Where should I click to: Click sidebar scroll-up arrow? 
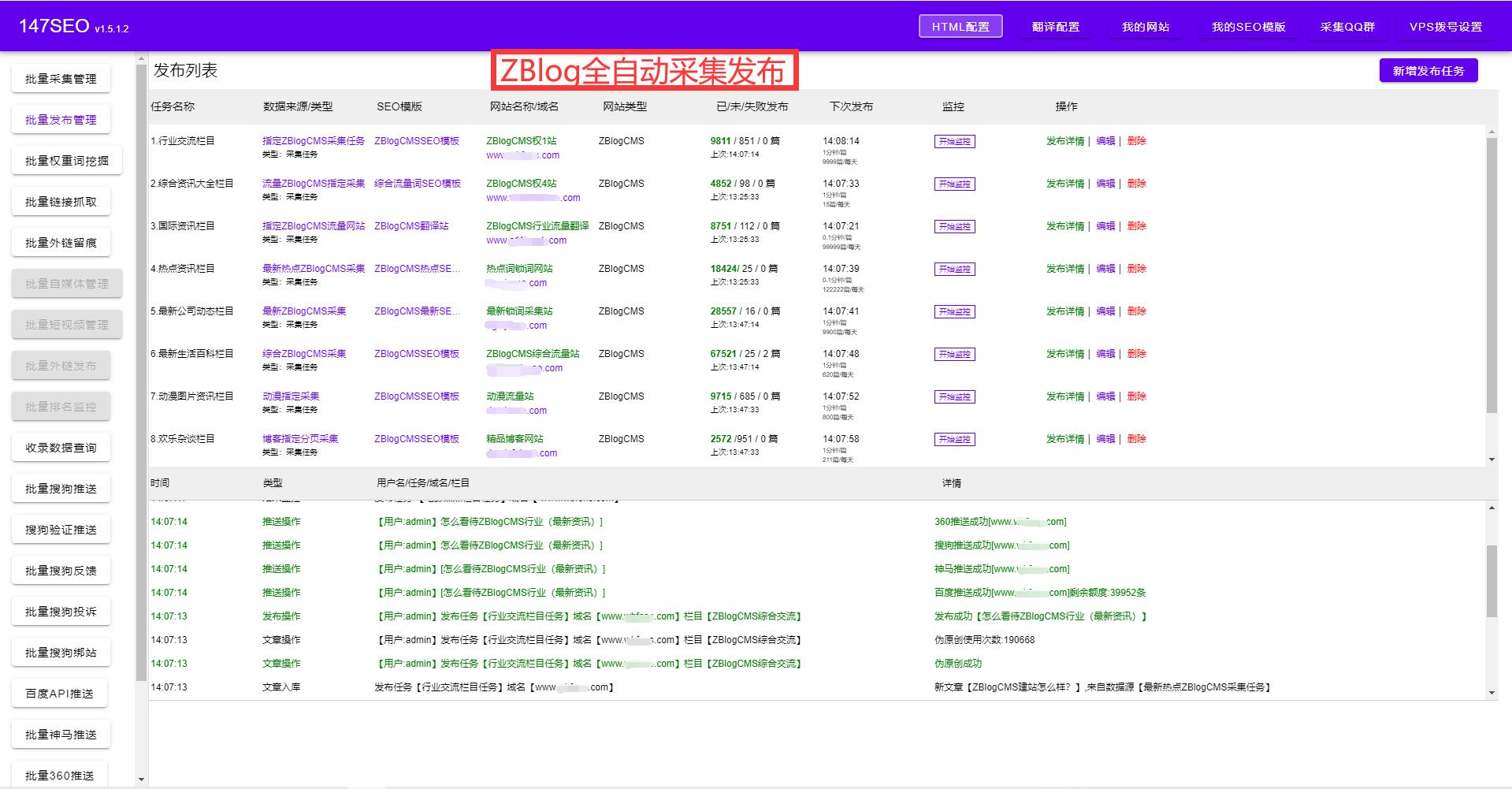141,58
